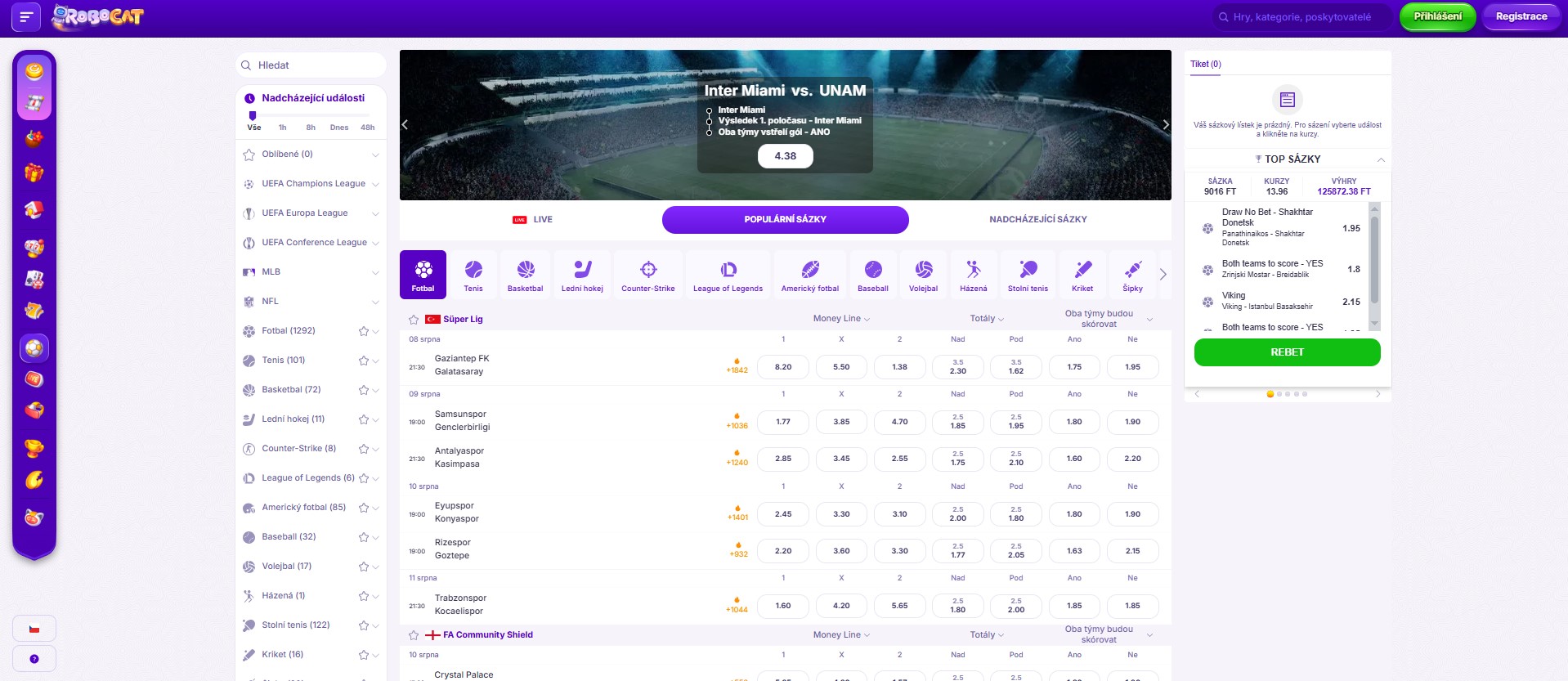Toggle favorite star for Baseball (32)
The height and width of the screenshot is (681, 1568).
[x=364, y=537]
